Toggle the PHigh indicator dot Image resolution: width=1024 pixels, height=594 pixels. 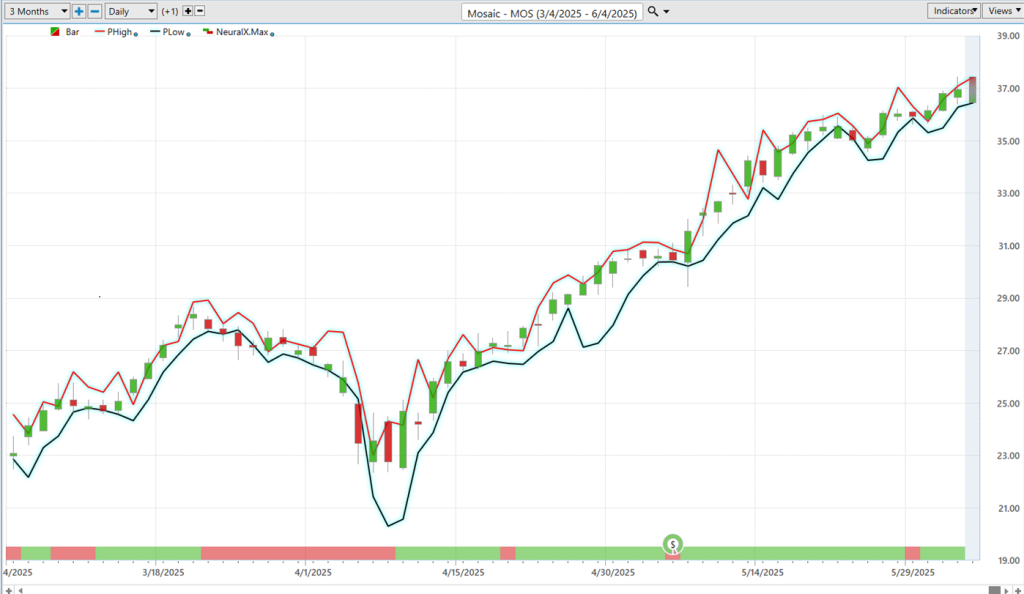[135, 33]
